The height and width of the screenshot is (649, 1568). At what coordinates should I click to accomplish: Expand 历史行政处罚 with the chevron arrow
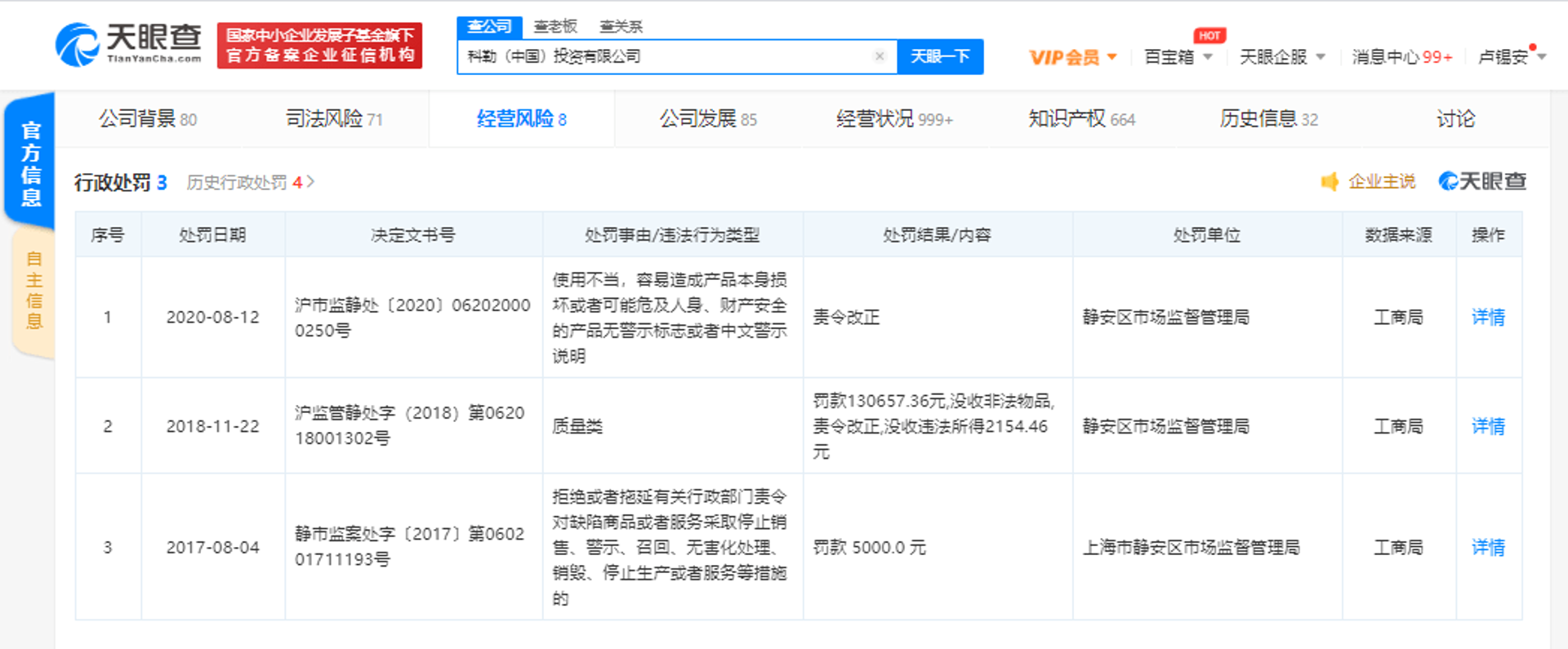click(x=310, y=182)
